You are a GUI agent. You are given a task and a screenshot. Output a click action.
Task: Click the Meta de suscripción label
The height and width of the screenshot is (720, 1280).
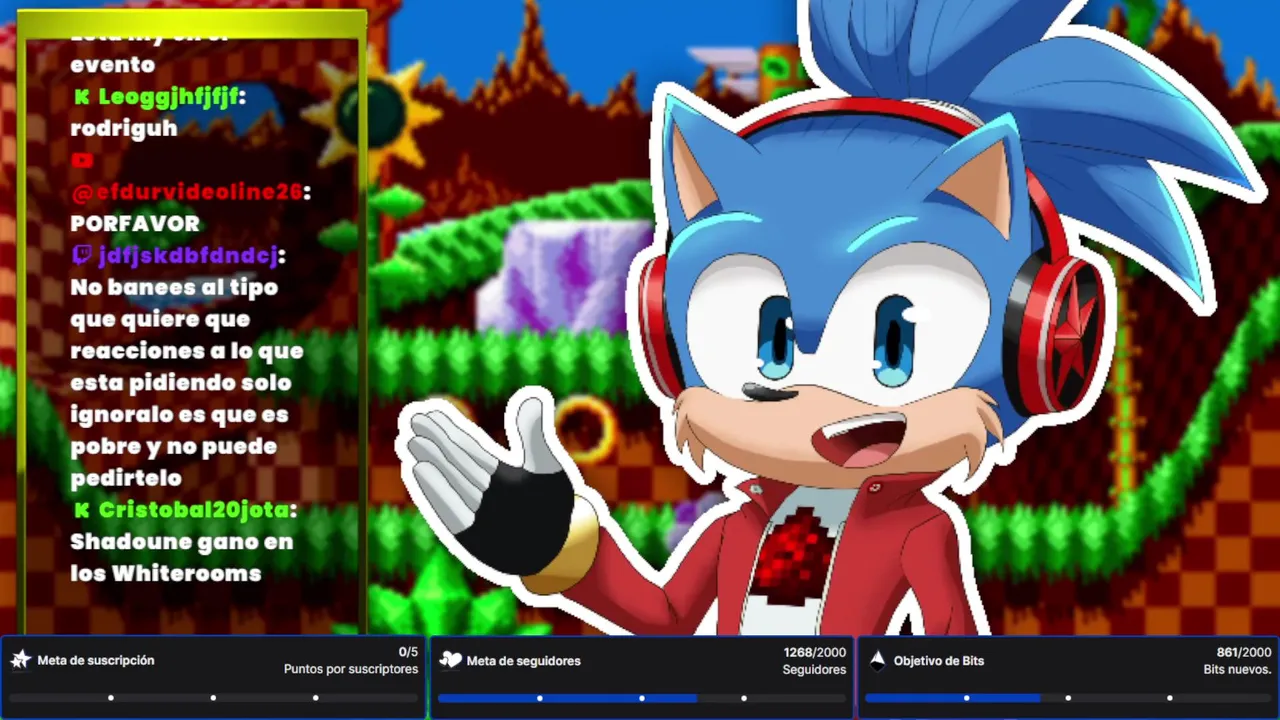point(96,660)
